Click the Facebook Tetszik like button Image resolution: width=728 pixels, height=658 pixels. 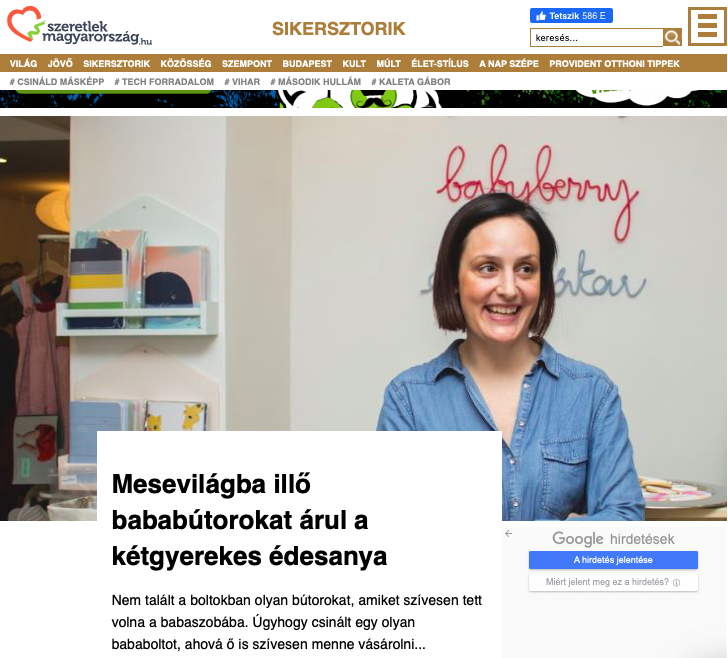571,16
